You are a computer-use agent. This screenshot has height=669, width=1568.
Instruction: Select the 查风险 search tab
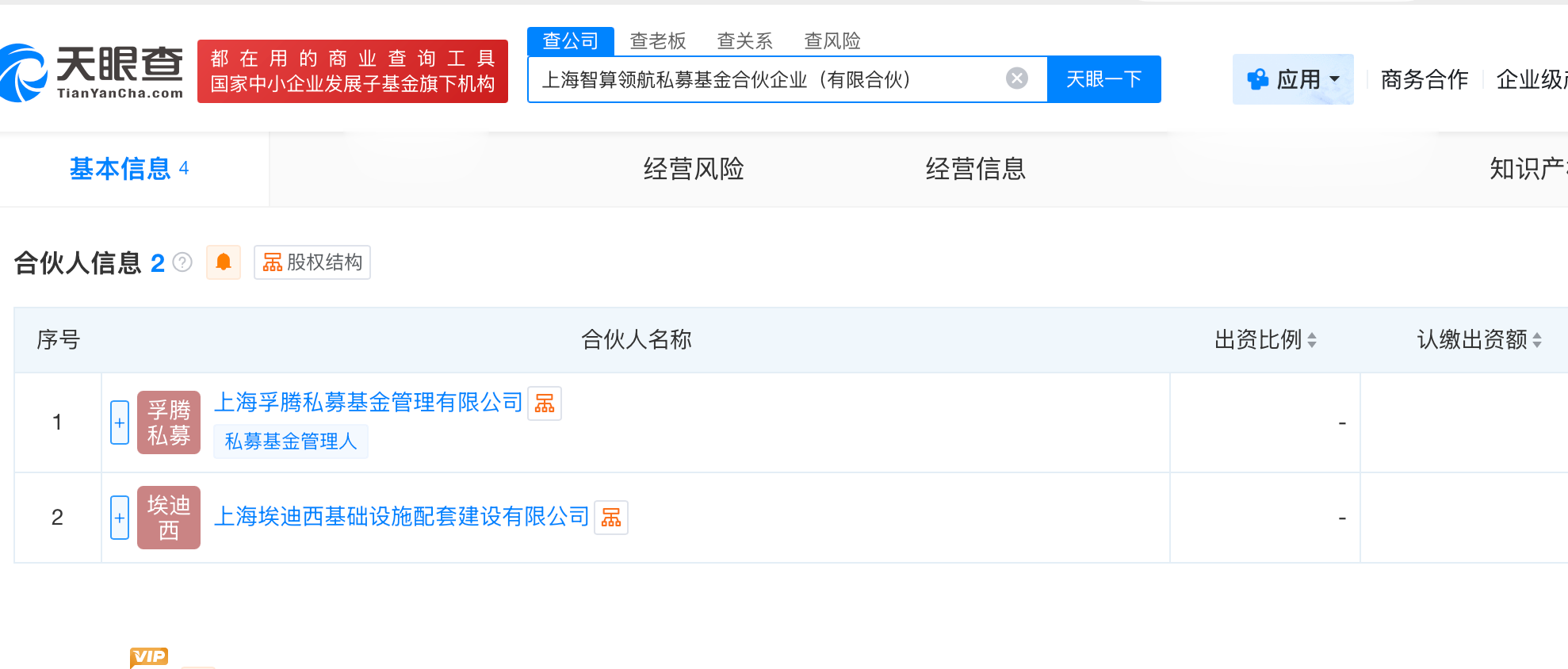[832, 41]
